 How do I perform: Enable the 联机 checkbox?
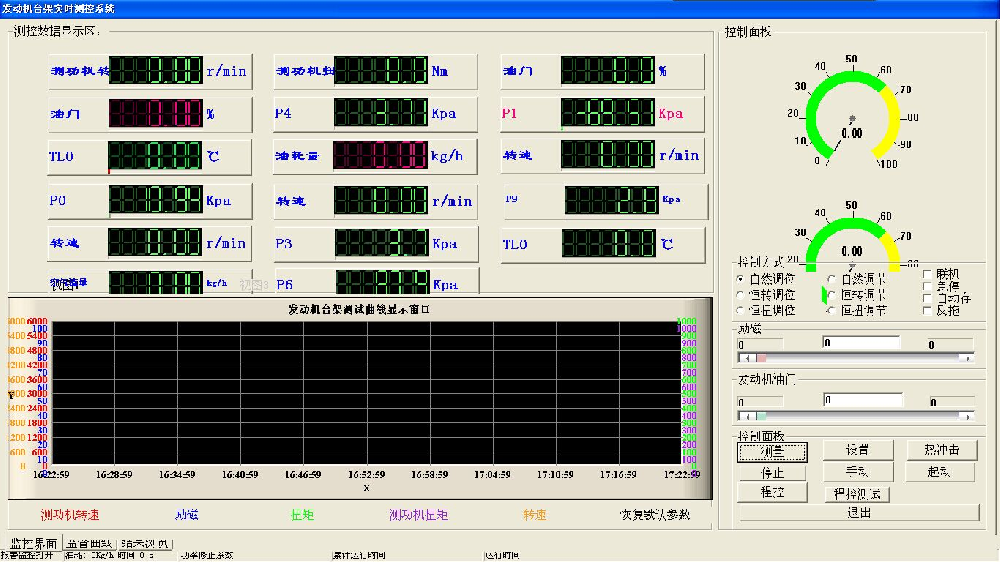[x=927, y=274]
